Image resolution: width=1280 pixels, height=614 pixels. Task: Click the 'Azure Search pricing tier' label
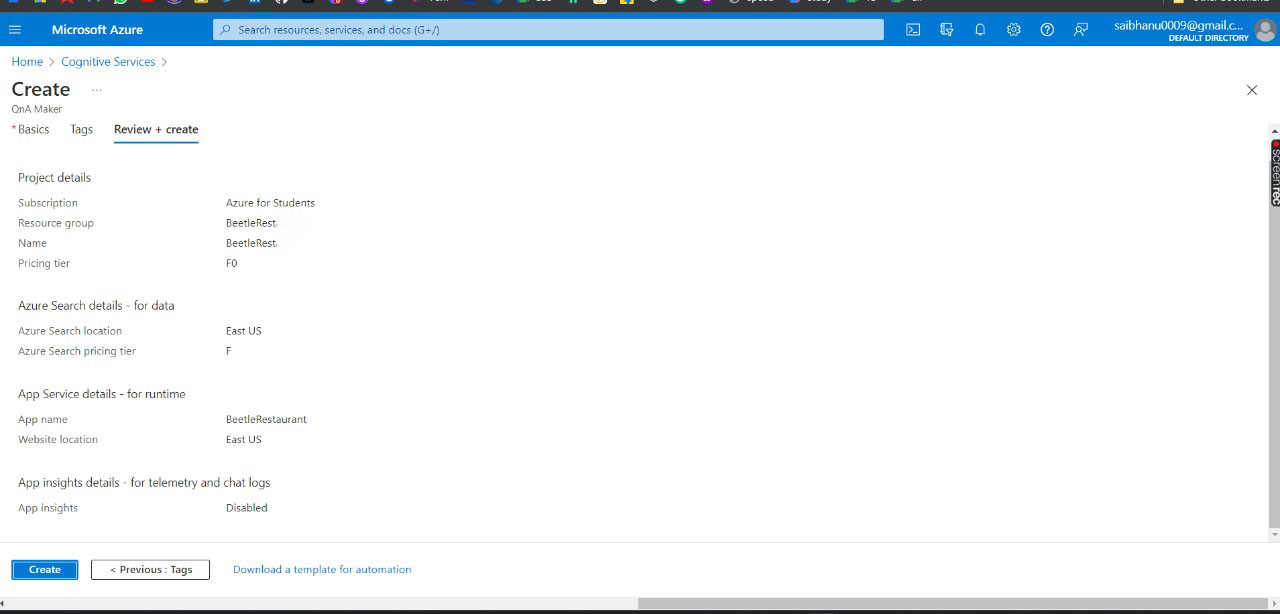(77, 351)
